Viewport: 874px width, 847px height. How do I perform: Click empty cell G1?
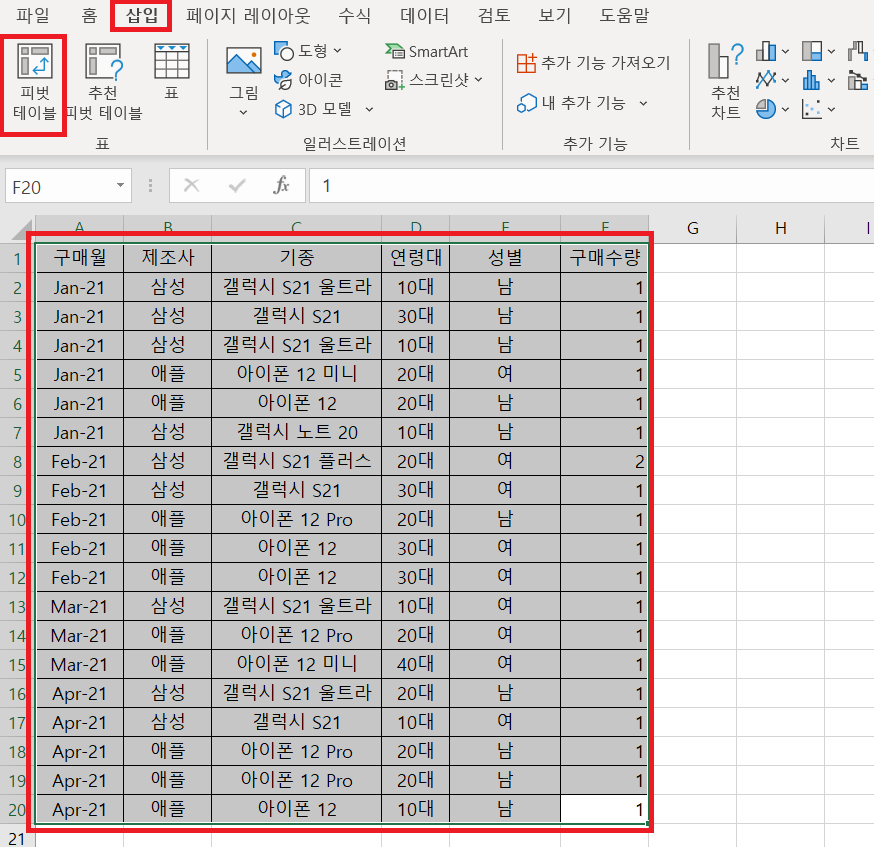tap(693, 257)
